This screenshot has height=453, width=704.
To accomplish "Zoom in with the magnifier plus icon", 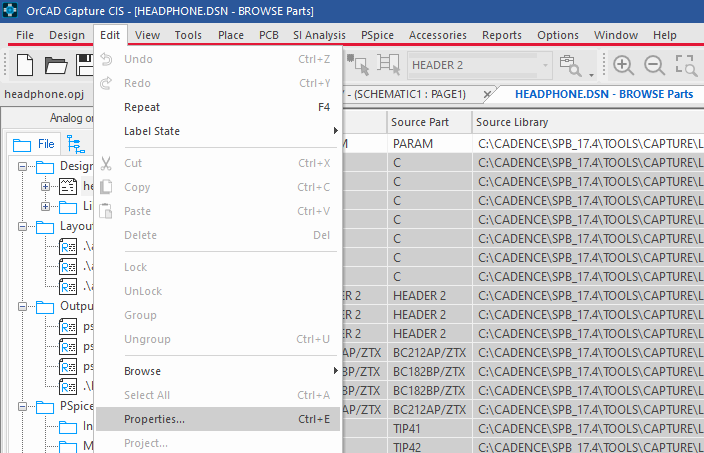I will pos(623,66).
